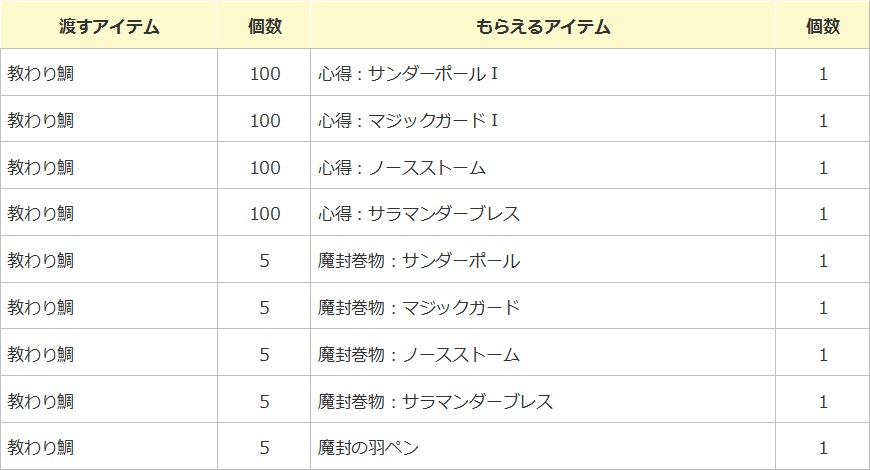Click the rightmost 個数 column header

tap(822, 27)
